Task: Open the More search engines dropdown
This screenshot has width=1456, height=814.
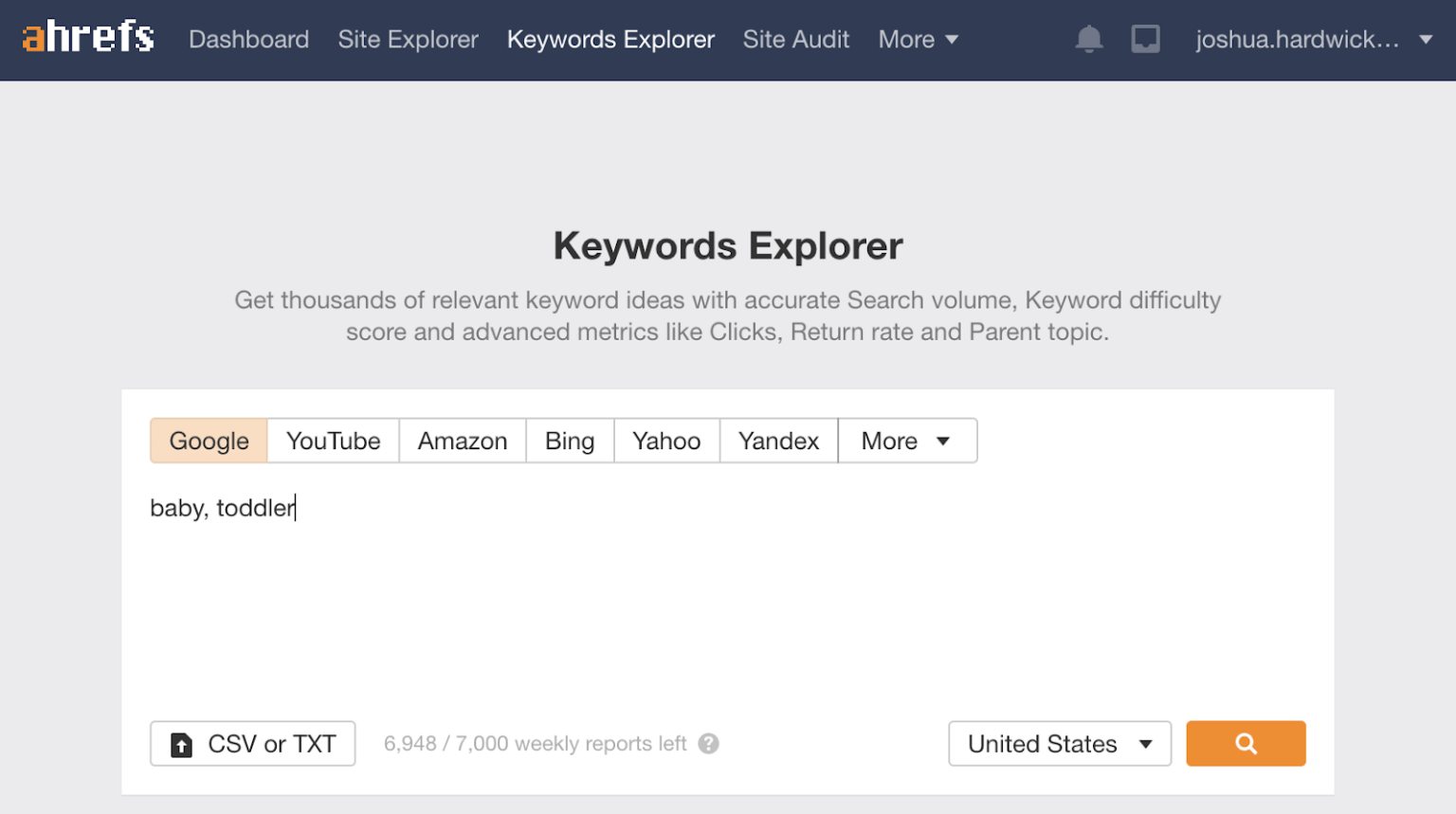Action: point(906,441)
